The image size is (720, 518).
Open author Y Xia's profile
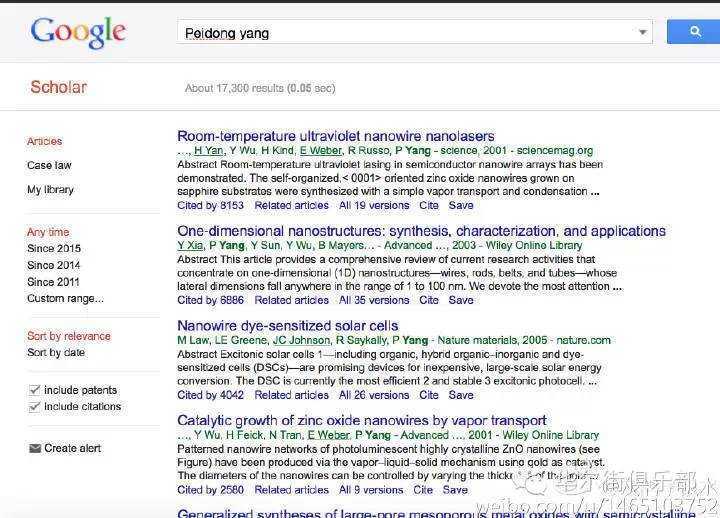(x=190, y=245)
